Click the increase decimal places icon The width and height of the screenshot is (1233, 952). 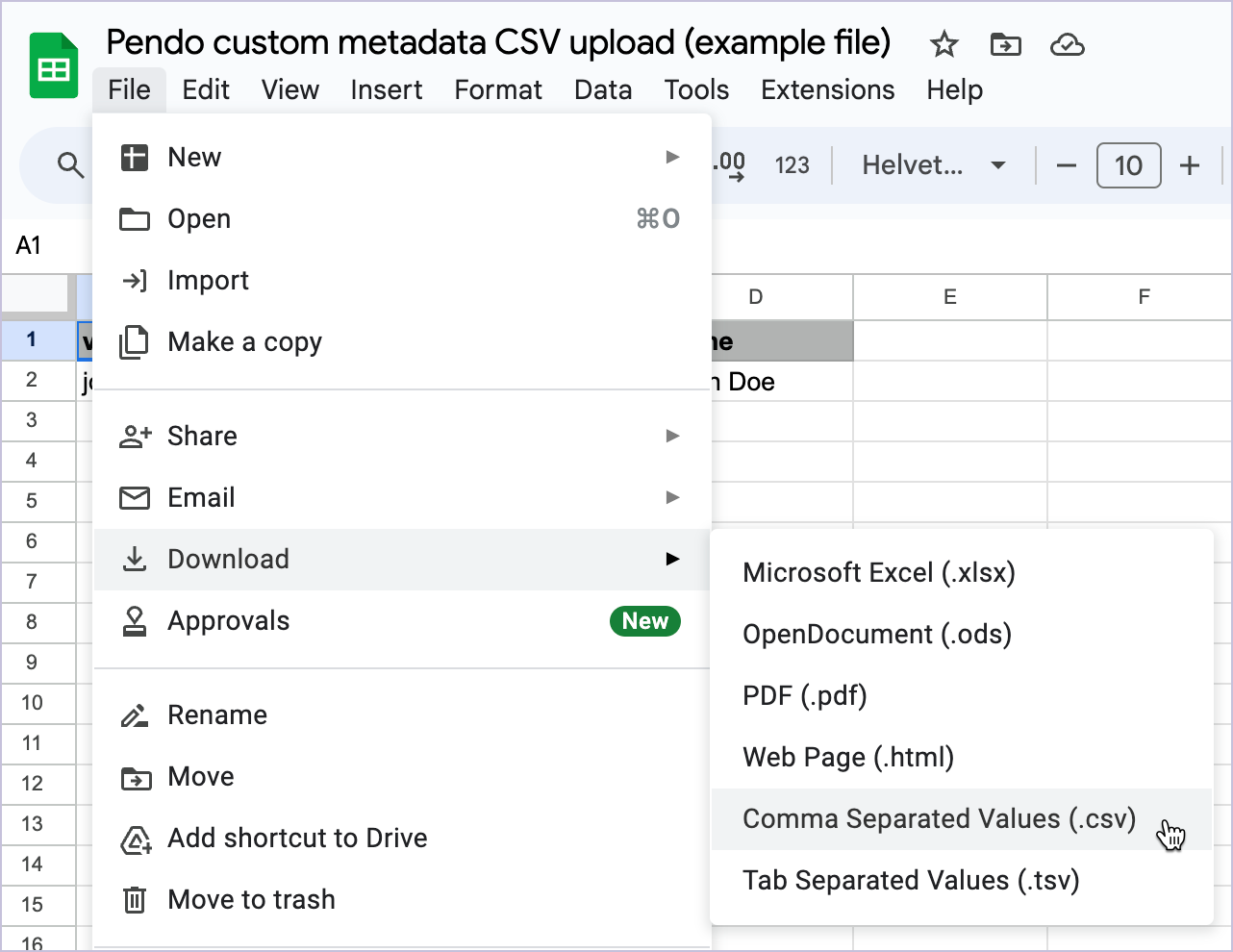pos(730,165)
